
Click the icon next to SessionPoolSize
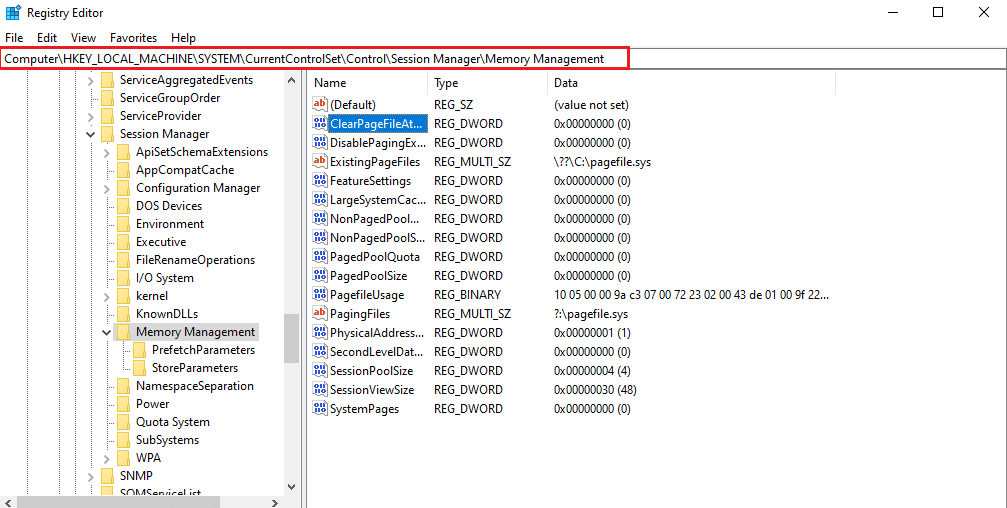319,371
